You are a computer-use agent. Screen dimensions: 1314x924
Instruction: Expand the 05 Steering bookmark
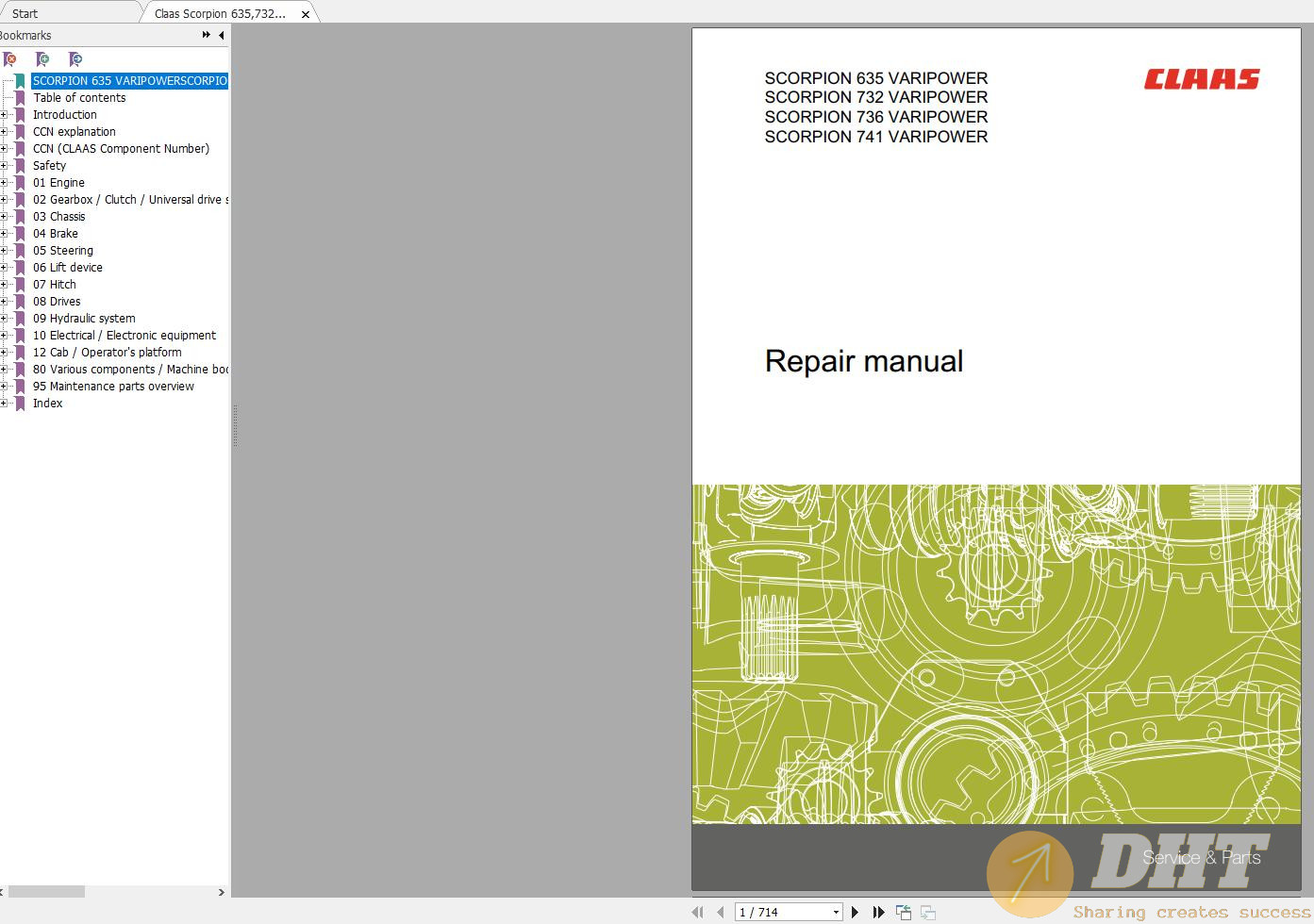[4, 251]
